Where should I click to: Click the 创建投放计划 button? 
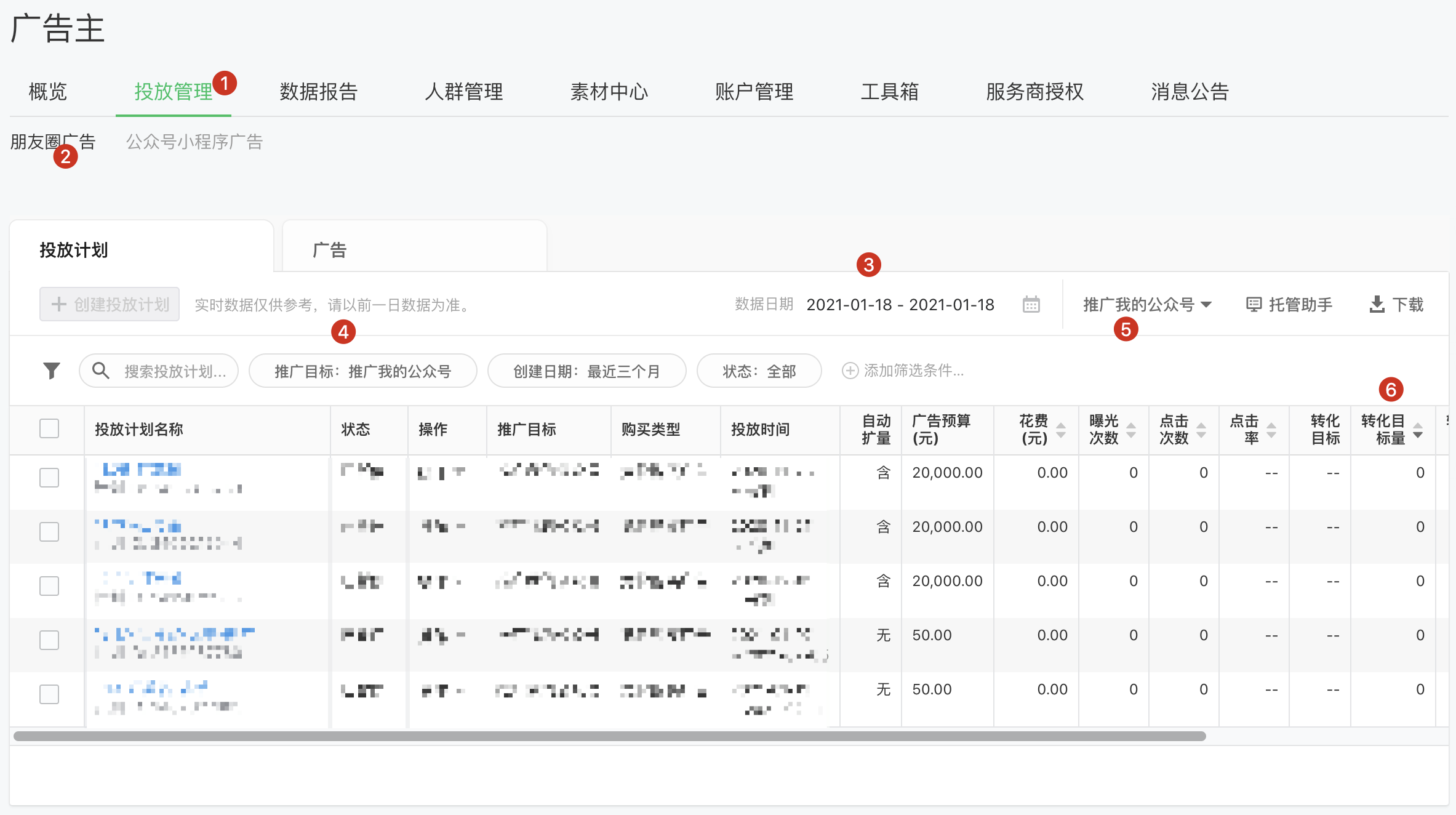pyautogui.click(x=110, y=304)
